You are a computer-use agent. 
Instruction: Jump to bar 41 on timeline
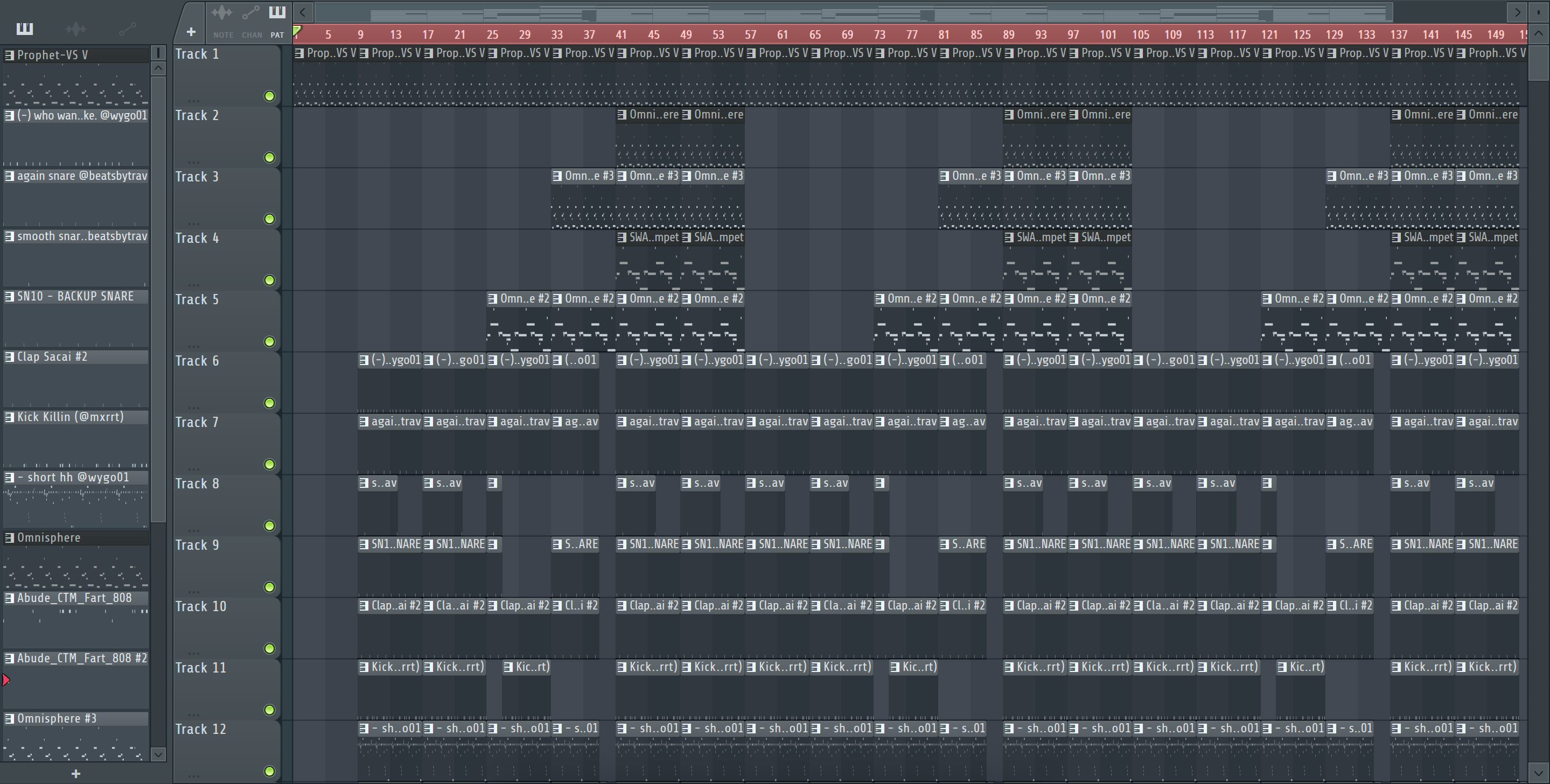click(x=622, y=35)
